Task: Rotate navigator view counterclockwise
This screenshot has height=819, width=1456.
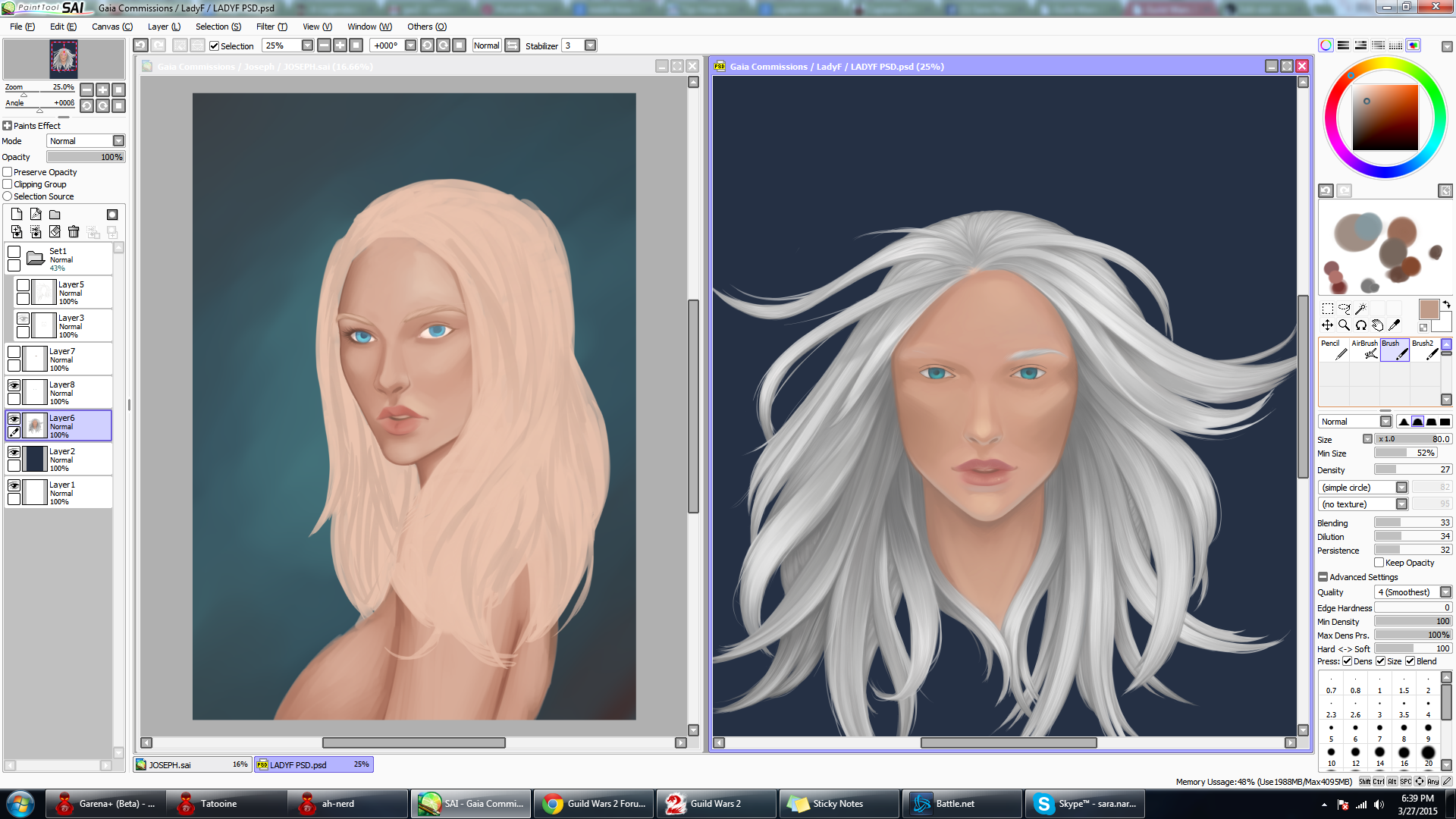Action: [x=86, y=105]
